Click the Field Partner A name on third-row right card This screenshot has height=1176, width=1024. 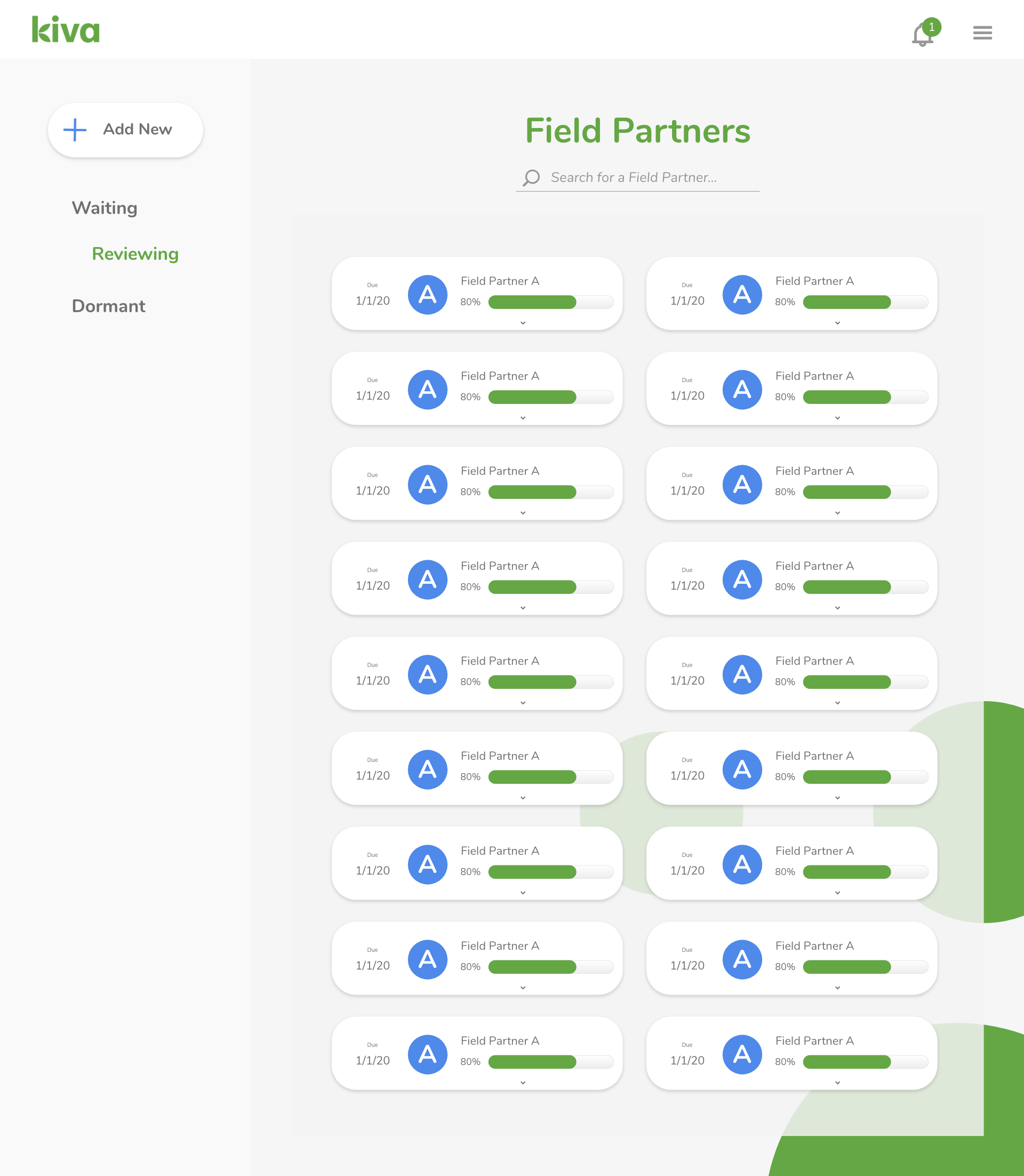814,471
